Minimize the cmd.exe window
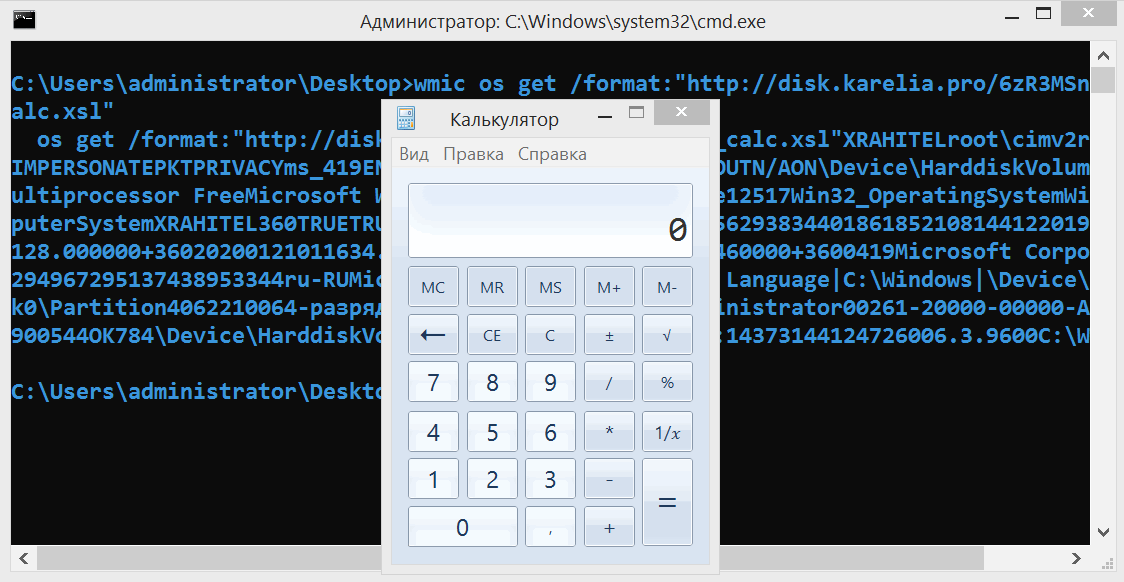The image size is (1124, 582). click(1011, 16)
